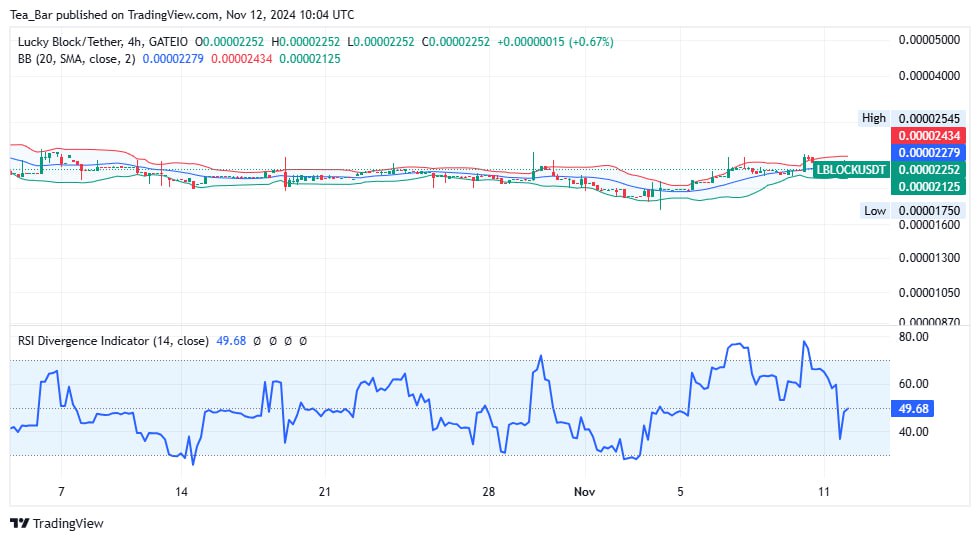This screenshot has width=980, height=541.
Task: Click the date label 14 on time axis
Action: tap(181, 492)
